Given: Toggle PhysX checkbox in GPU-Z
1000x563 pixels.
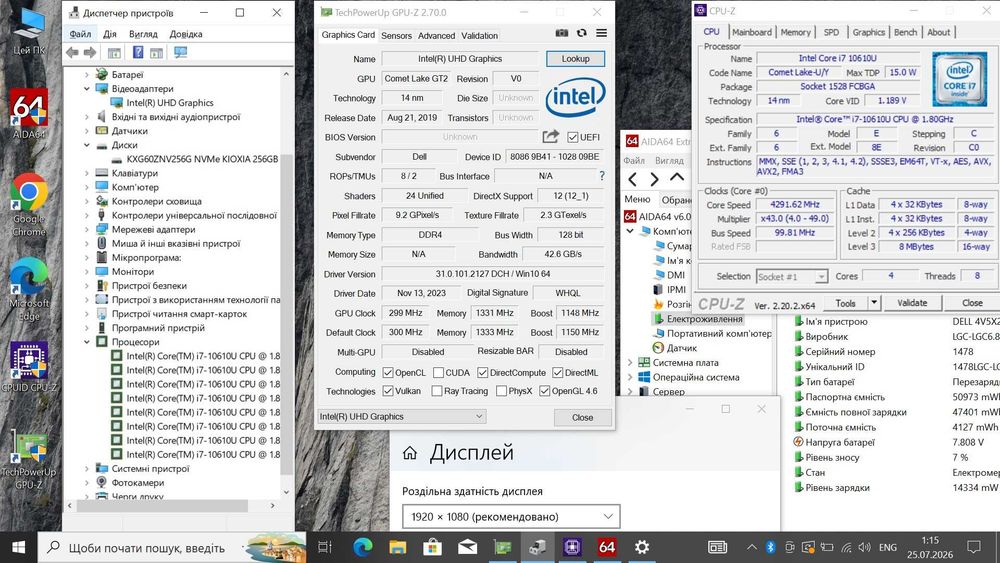Looking at the screenshot, I should (x=501, y=391).
